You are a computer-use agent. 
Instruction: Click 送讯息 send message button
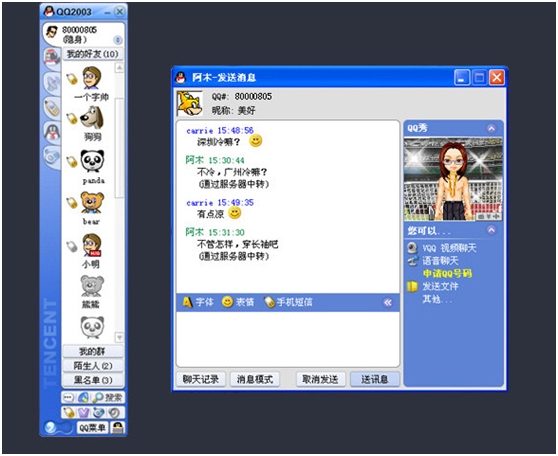click(x=374, y=379)
